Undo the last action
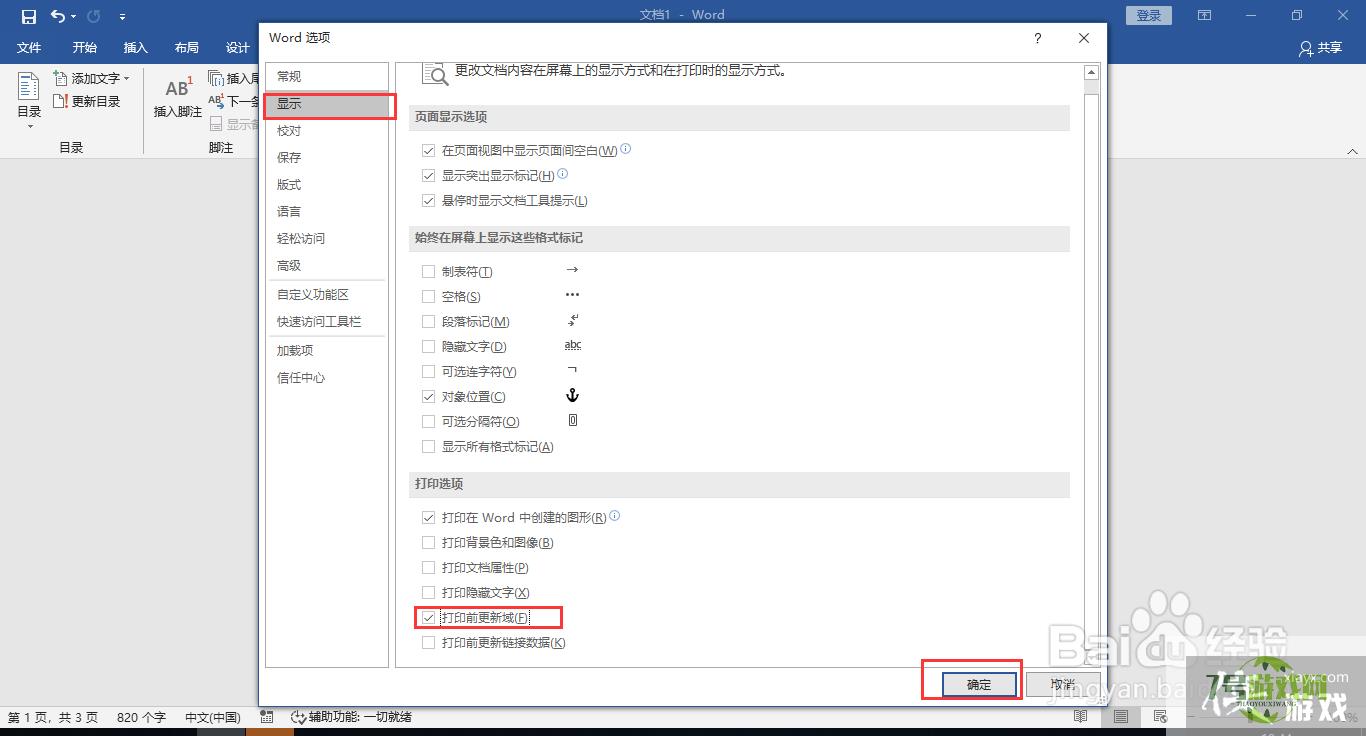Screen dimensions: 1366x736 pos(57,16)
